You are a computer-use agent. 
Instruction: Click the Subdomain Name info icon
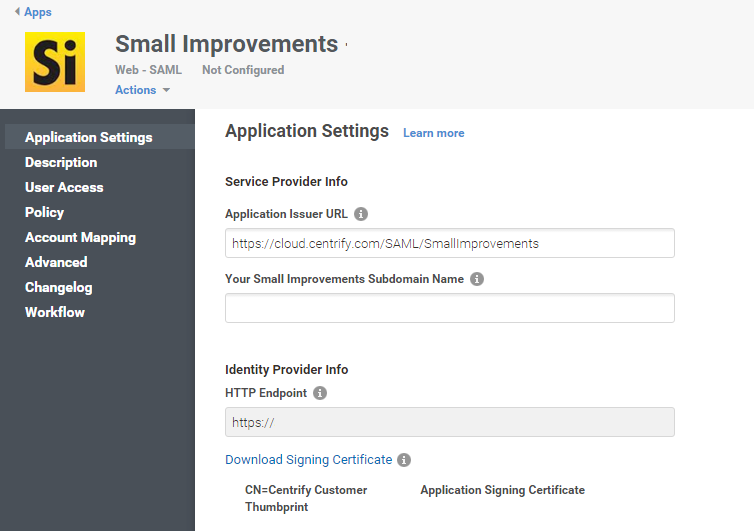point(477,279)
